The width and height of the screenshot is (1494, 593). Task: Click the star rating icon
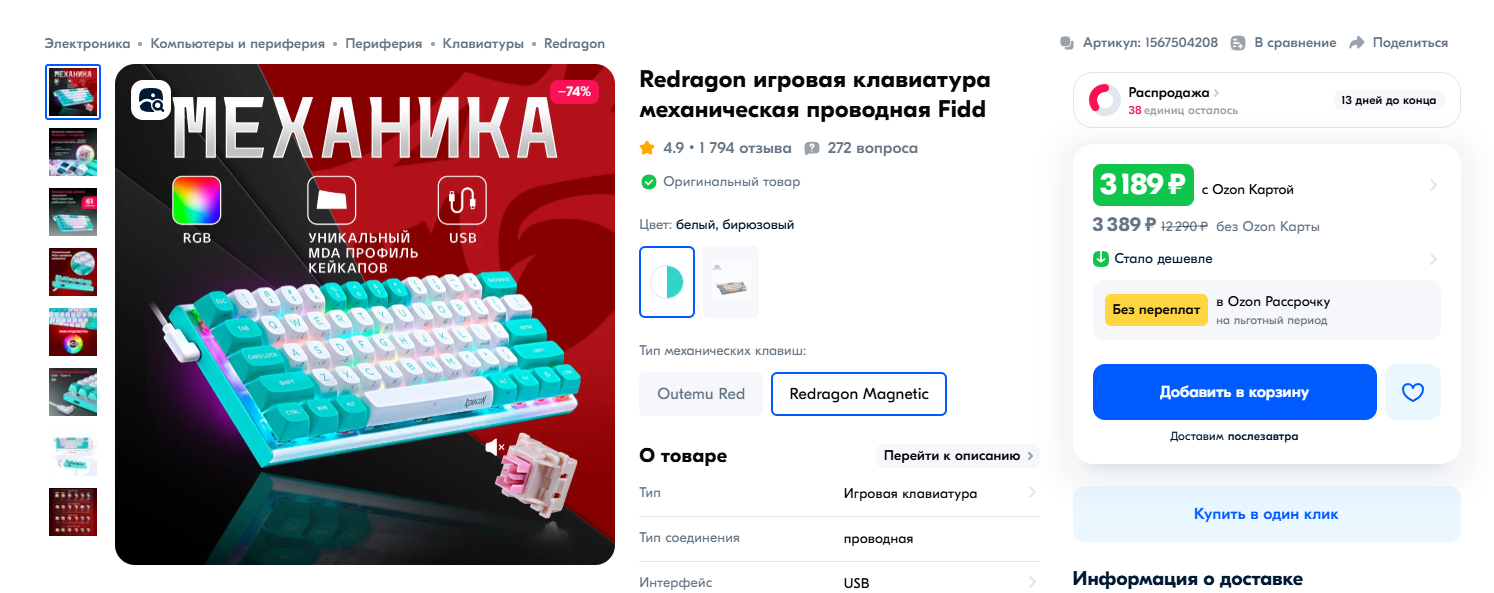click(x=647, y=148)
